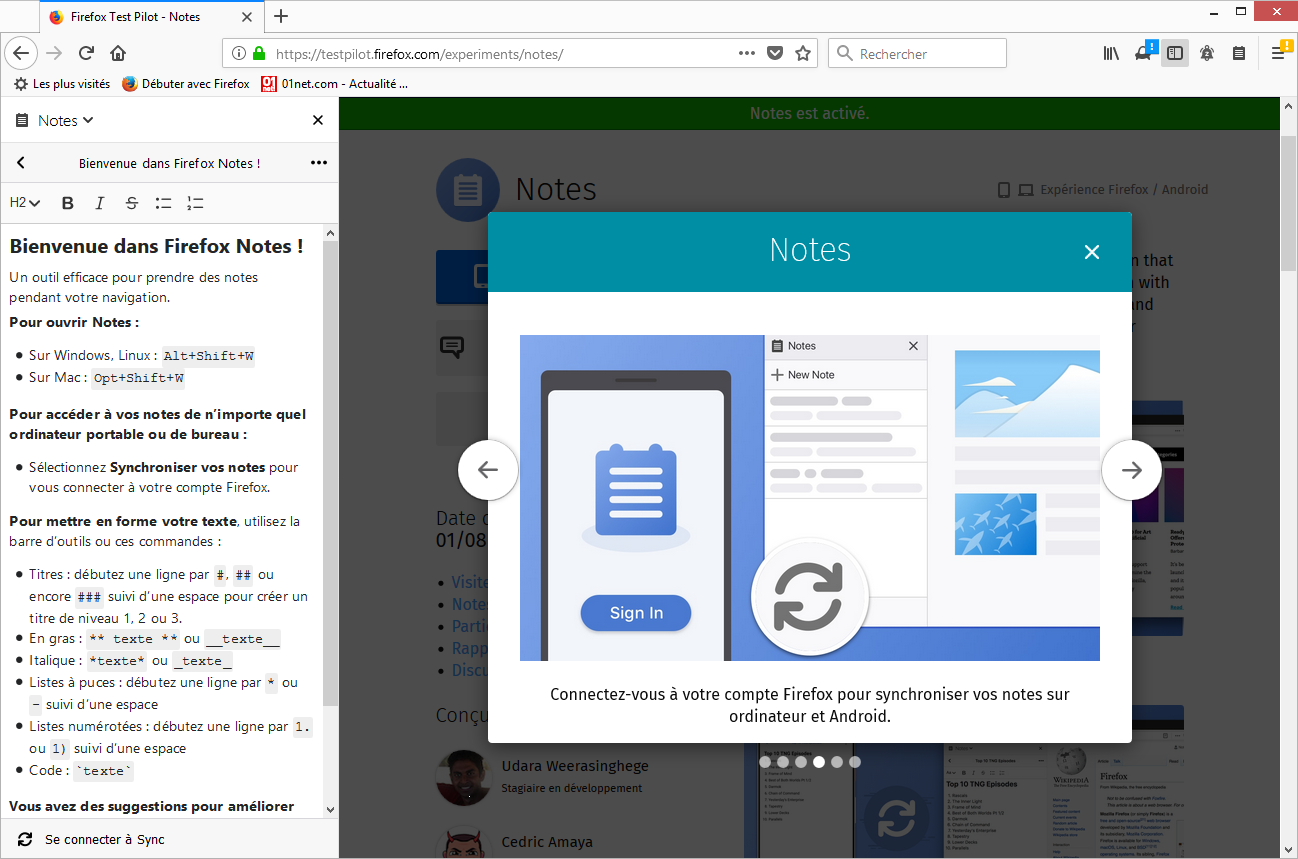The height and width of the screenshot is (859, 1298).
Task: Click the Udara Weerasinghege contributor name
Action: (x=575, y=766)
